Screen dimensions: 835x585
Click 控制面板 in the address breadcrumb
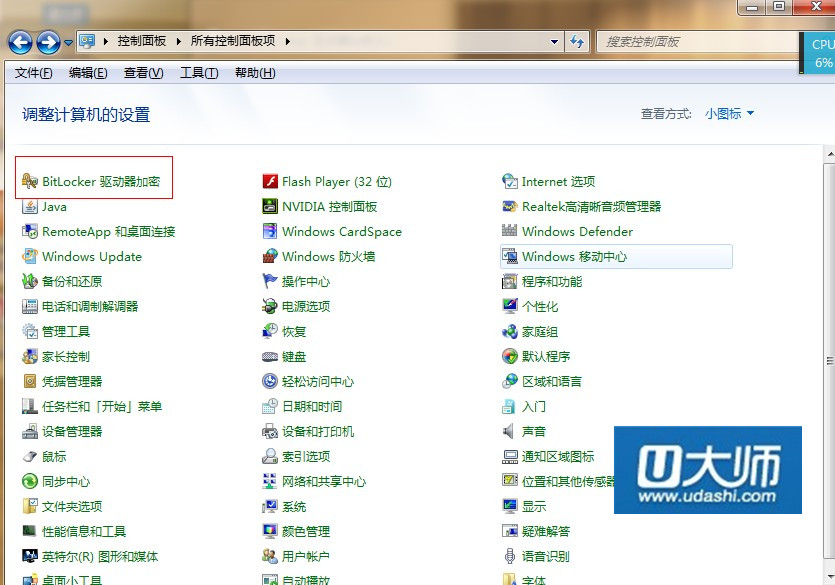click(x=142, y=42)
